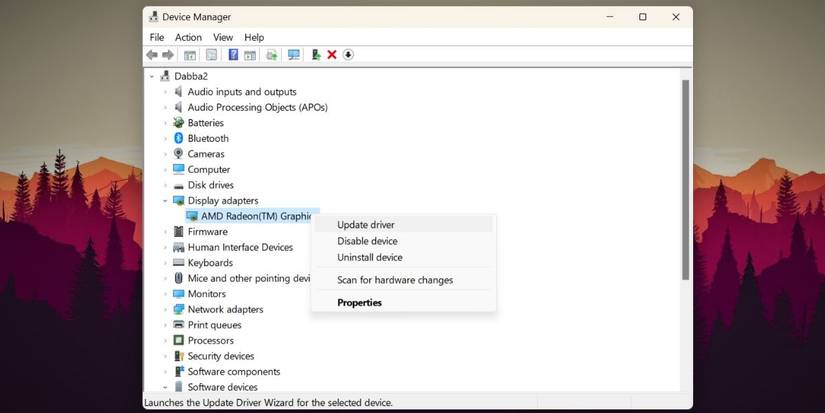The height and width of the screenshot is (413, 825).
Task: Click the Firmware chip icon
Action: click(179, 231)
